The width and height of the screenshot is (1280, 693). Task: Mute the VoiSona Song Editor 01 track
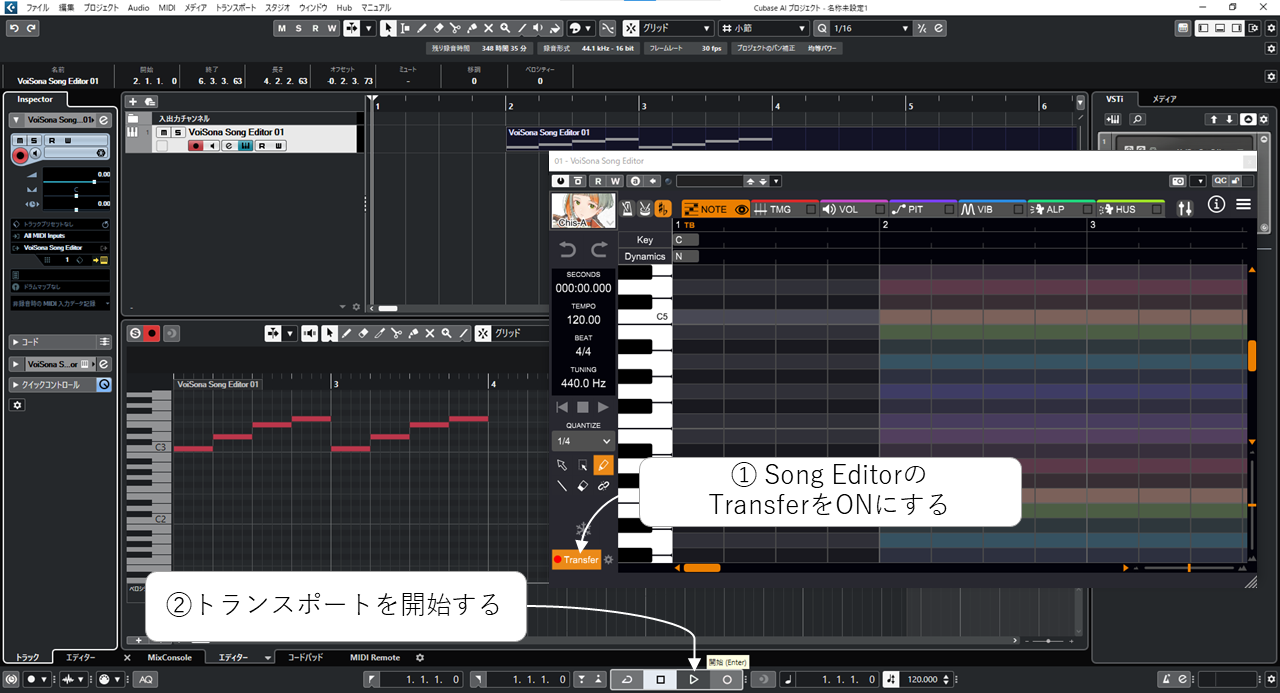163,132
